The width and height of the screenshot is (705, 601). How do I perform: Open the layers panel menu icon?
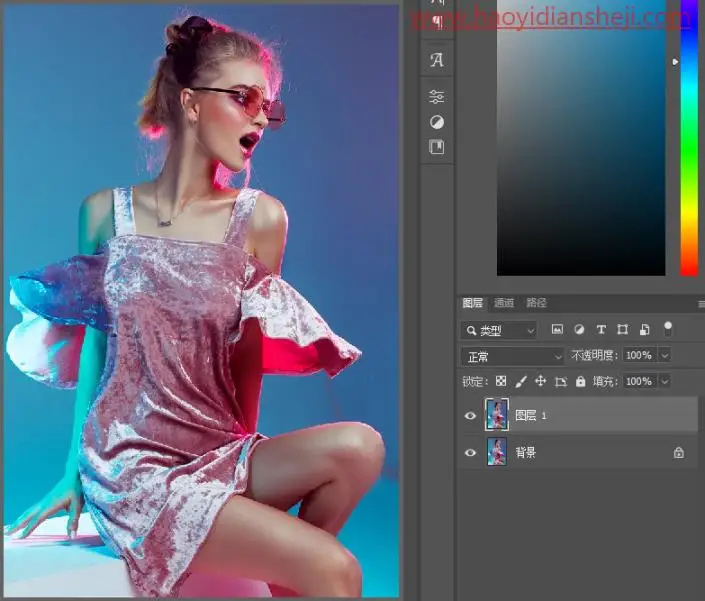tap(701, 304)
